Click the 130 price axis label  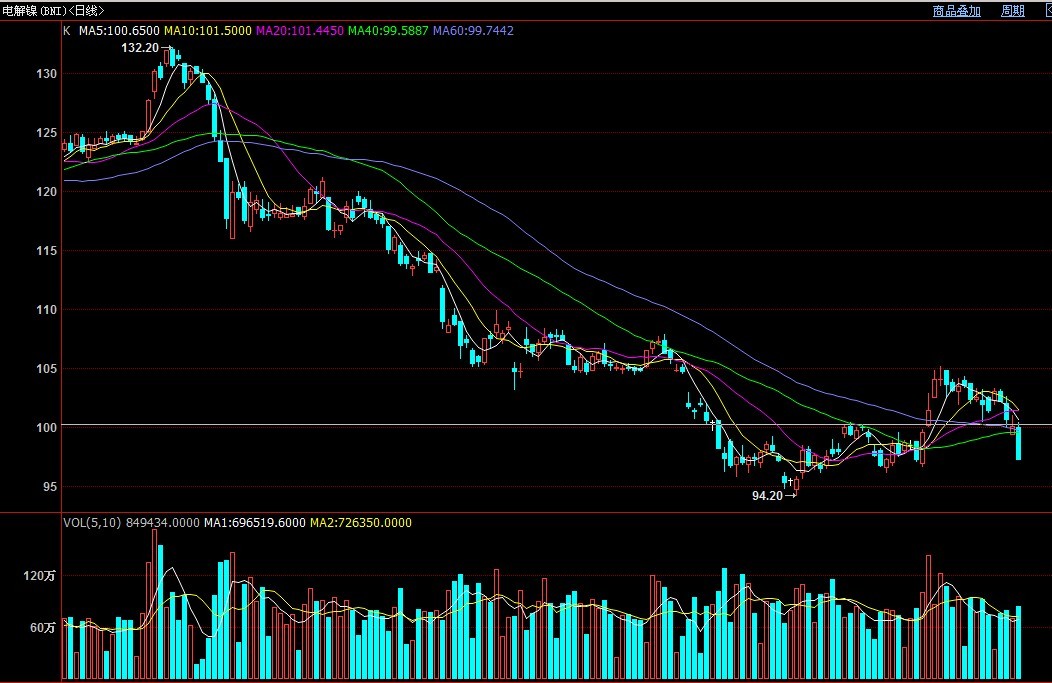point(46,74)
